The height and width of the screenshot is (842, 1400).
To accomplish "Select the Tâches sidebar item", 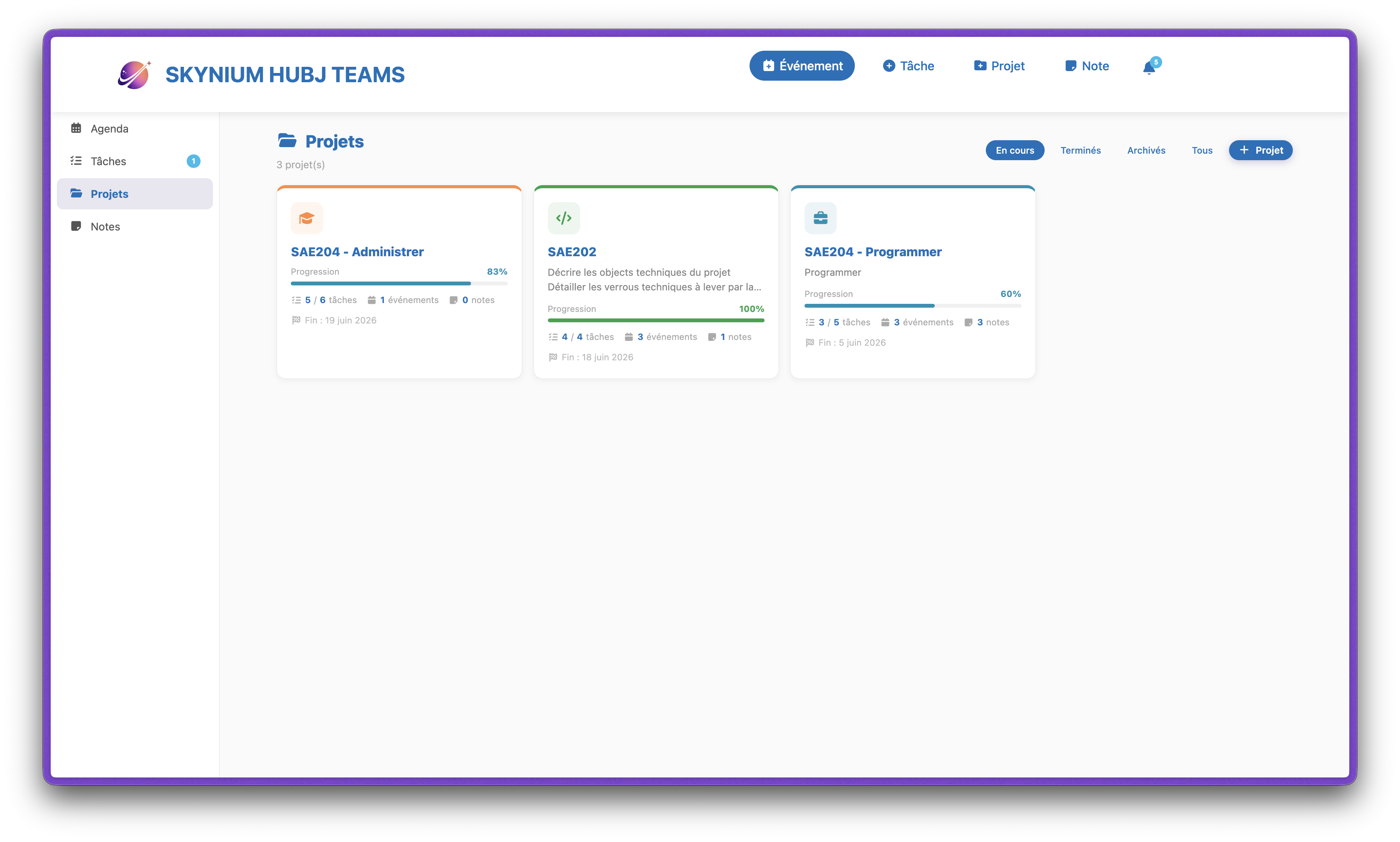I will pyautogui.click(x=134, y=161).
